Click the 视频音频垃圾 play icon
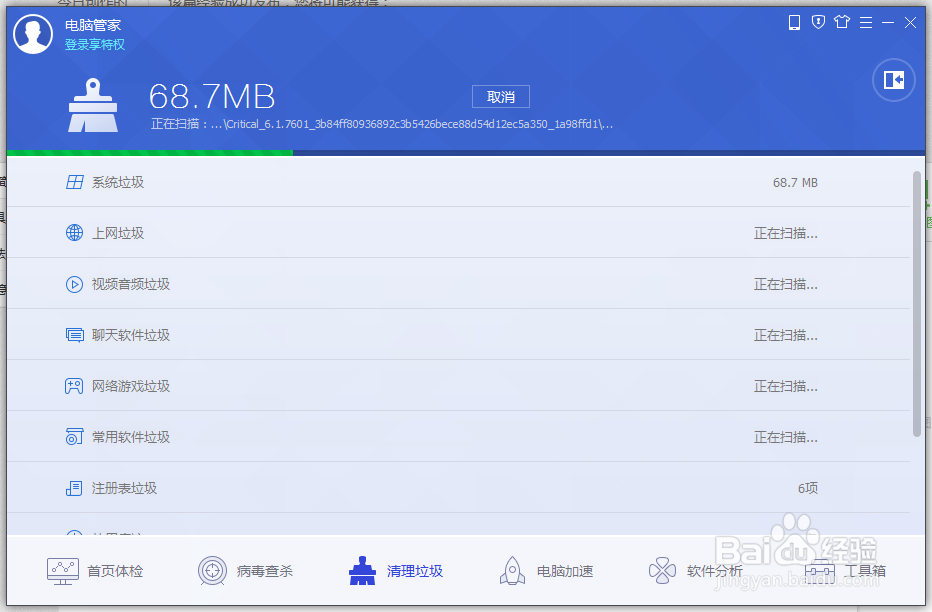Image resolution: width=932 pixels, height=612 pixels. (x=74, y=285)
